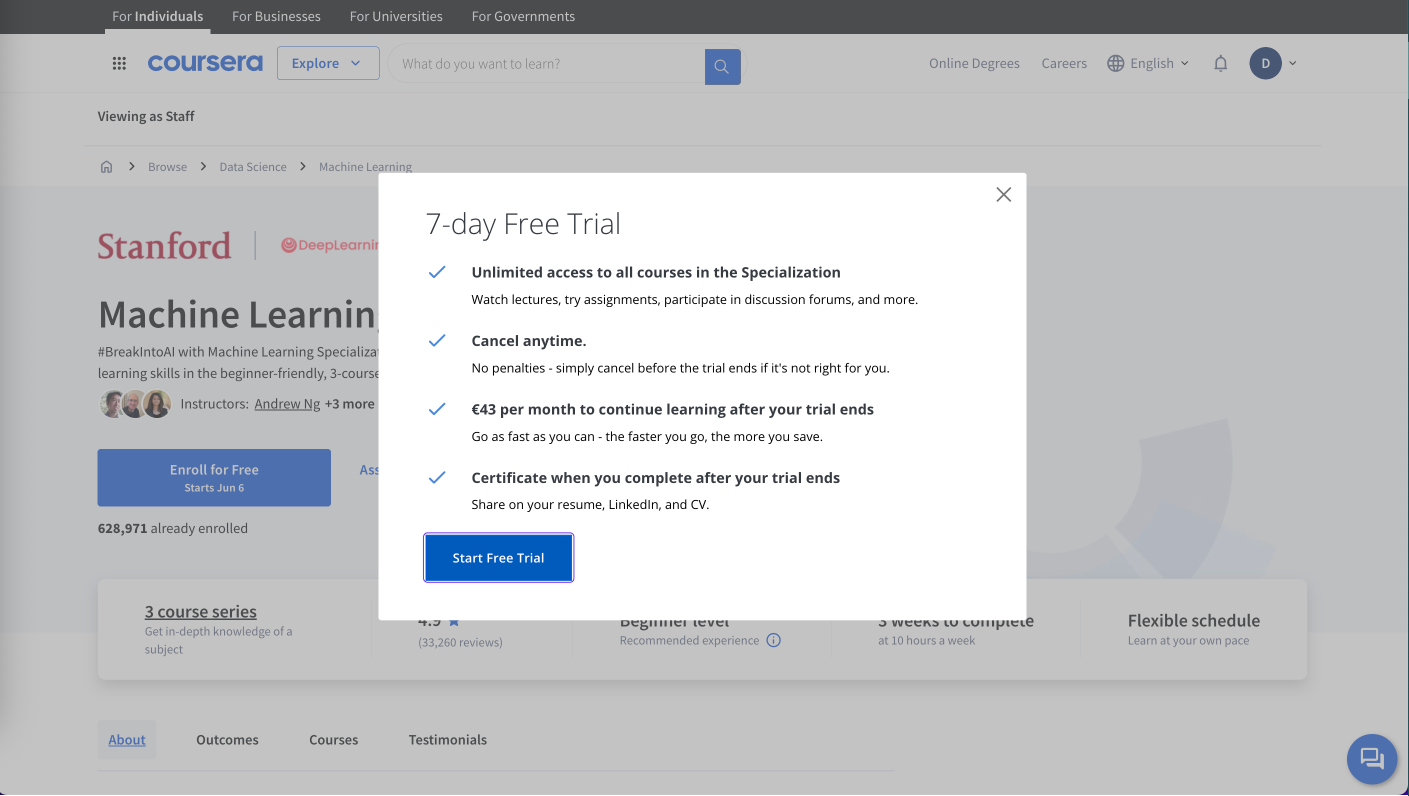Open the Andrew Ng instructor link

287,404
